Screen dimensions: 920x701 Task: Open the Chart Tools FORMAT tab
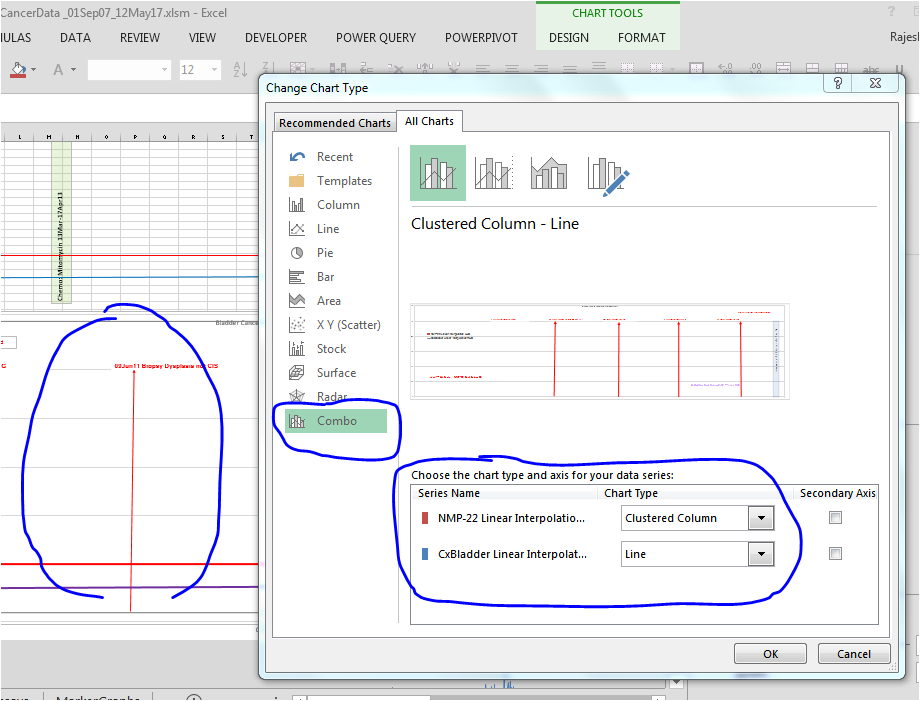641,38
